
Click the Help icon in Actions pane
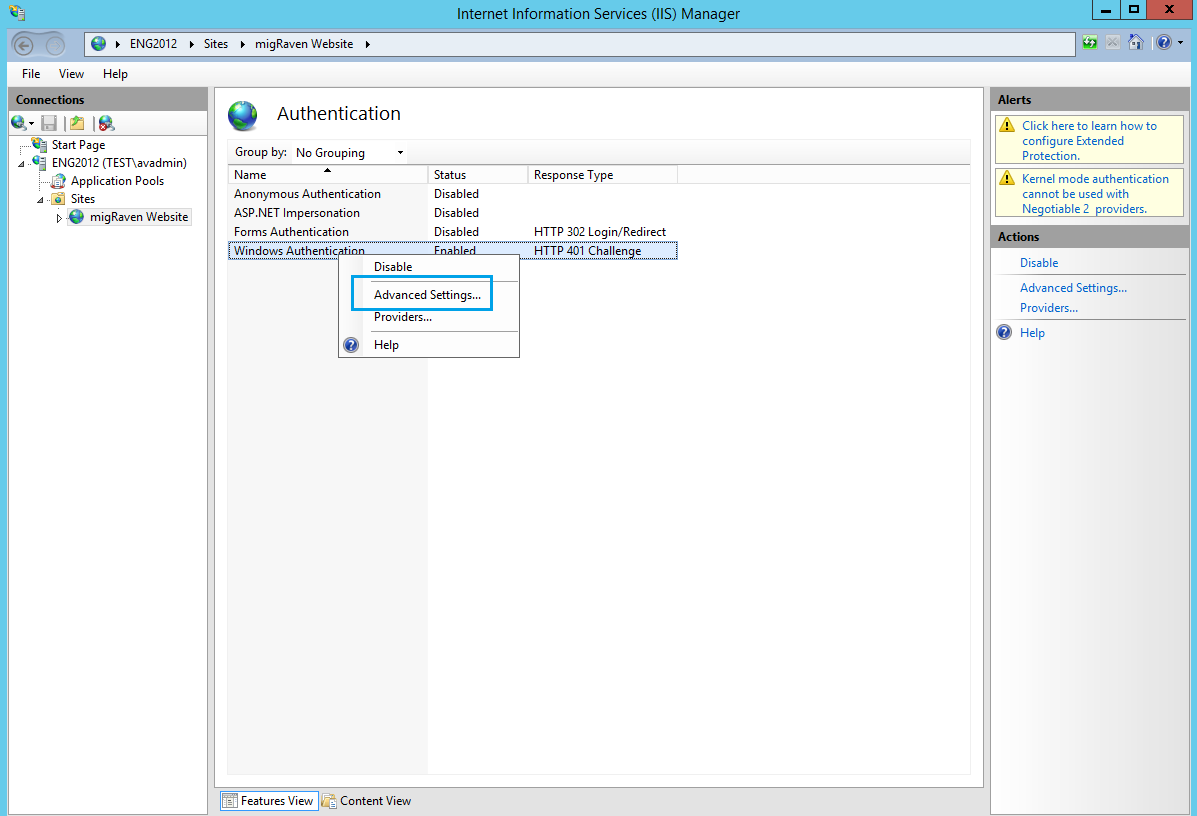pyautogui.click(x=1005, y=332)
